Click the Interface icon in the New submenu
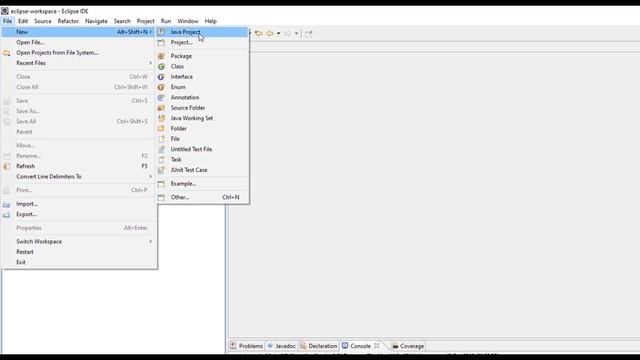Image resolution: width=640 pixels, height=360 pixels. click(161, 77)
